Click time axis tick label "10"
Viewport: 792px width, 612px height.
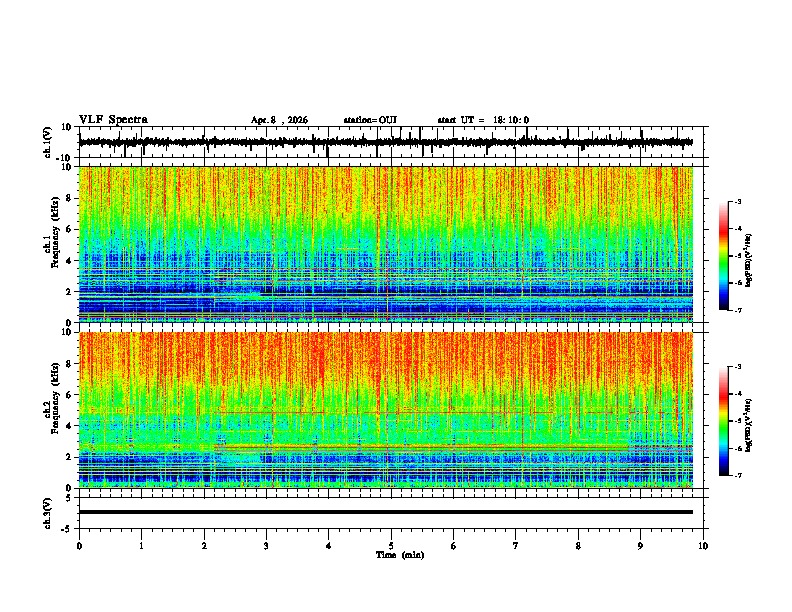(703, 546)
